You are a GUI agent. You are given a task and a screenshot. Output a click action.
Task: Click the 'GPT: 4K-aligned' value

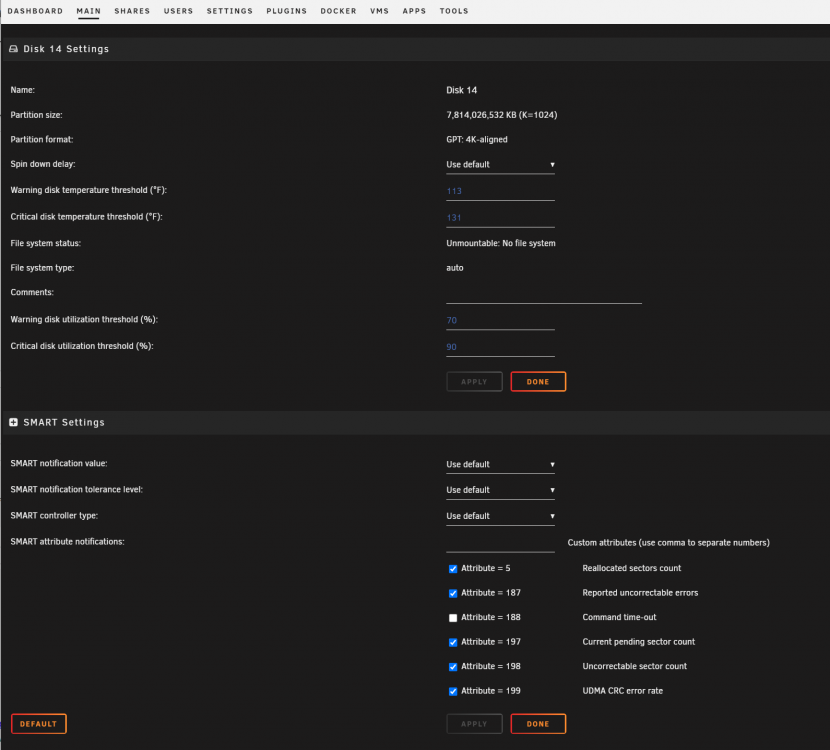click(x=477, y=140)
